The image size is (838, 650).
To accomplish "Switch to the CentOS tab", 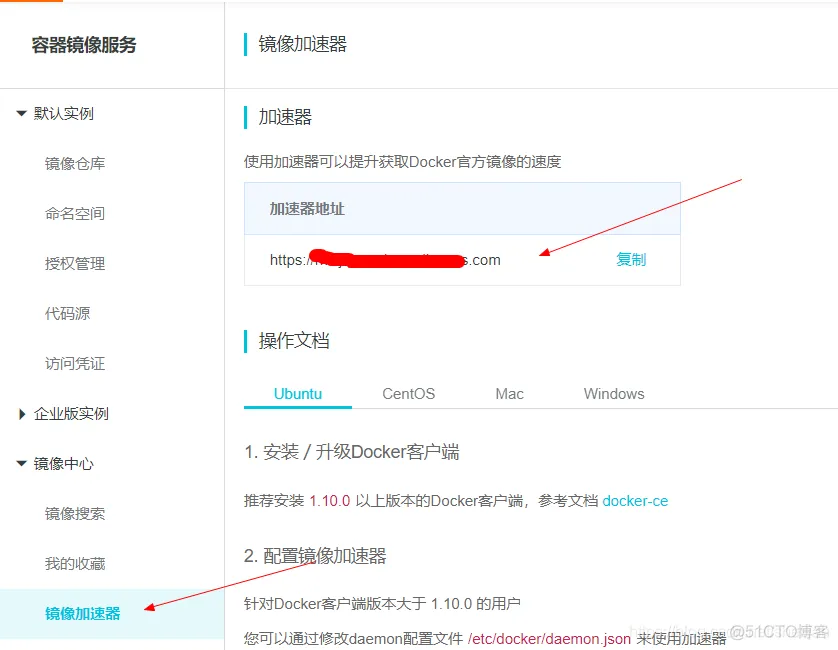I will (x=408, y=393).
